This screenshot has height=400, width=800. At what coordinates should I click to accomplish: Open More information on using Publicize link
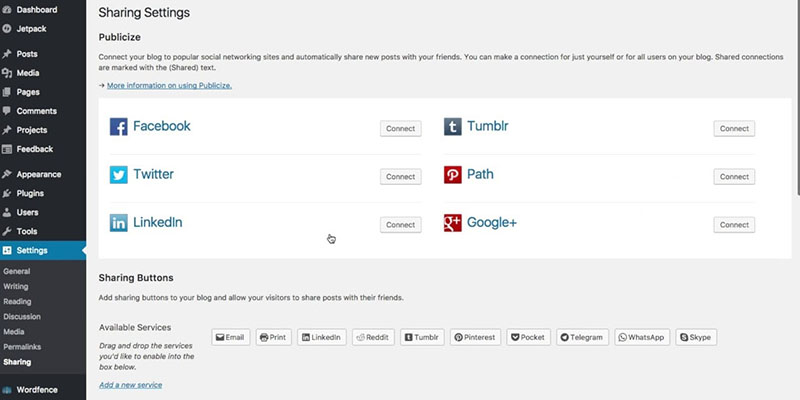(169, 86)
